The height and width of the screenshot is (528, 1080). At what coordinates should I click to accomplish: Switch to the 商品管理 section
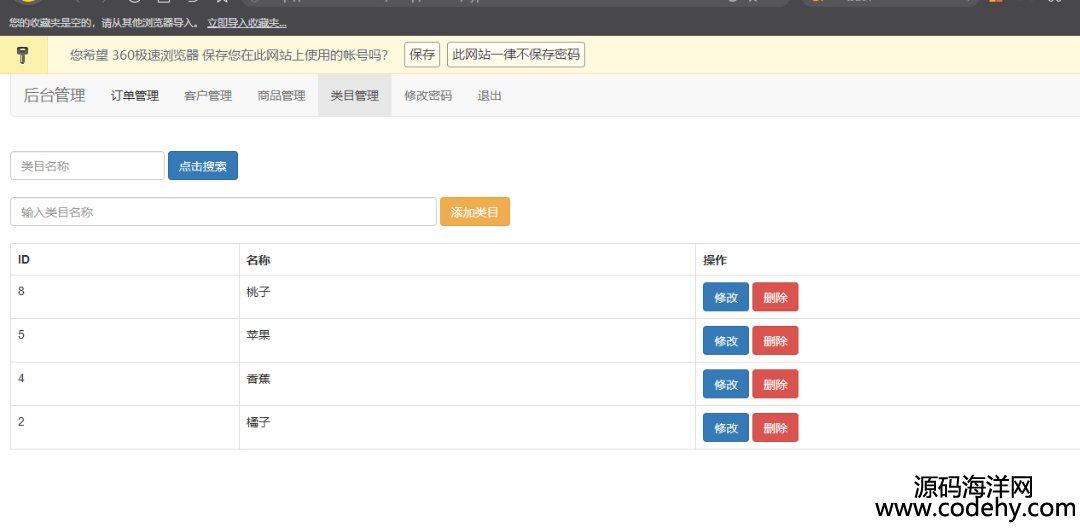coord(281,96)
